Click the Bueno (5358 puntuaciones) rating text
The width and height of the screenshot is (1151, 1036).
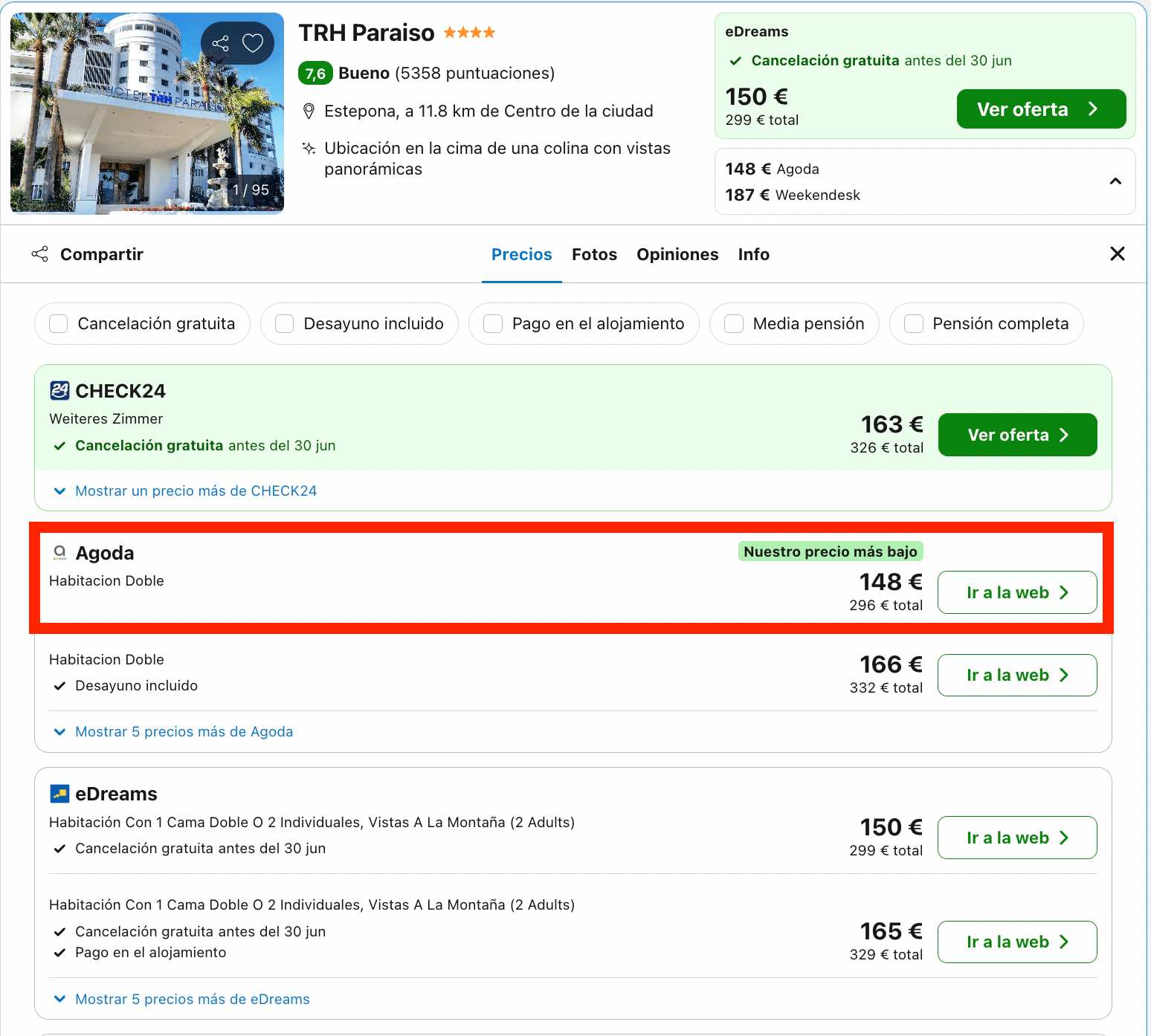[447, 73]
